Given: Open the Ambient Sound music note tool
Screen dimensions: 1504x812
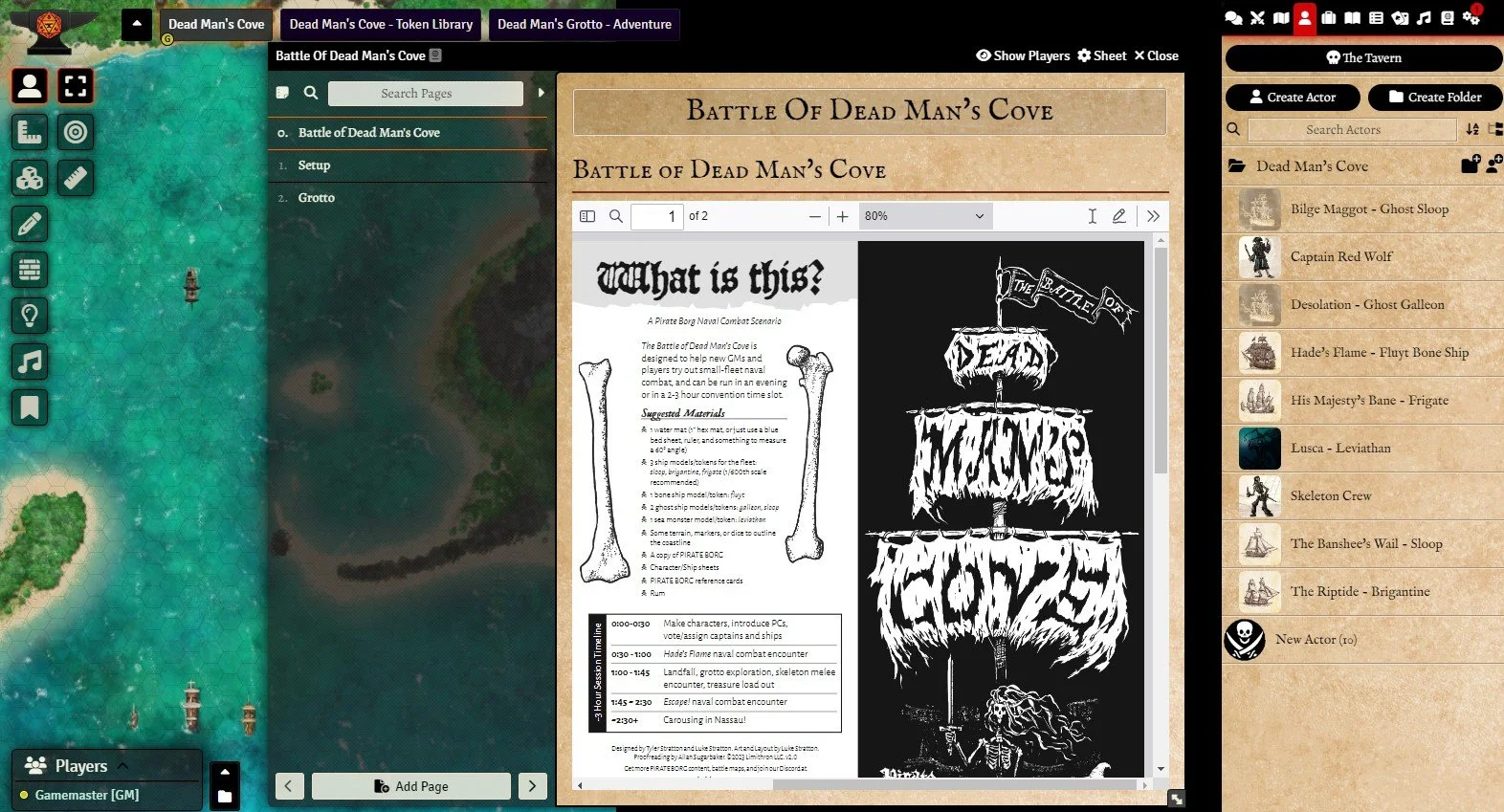Looking at the screenshot, I should pos(30,362).
